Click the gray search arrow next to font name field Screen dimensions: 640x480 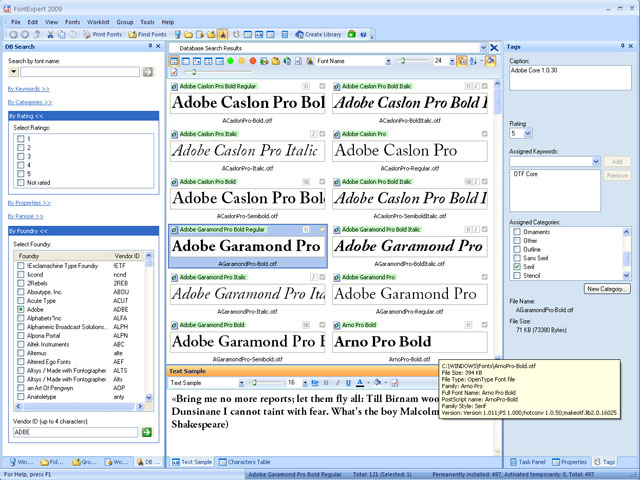pyautogui.click(x=148, y=72)
